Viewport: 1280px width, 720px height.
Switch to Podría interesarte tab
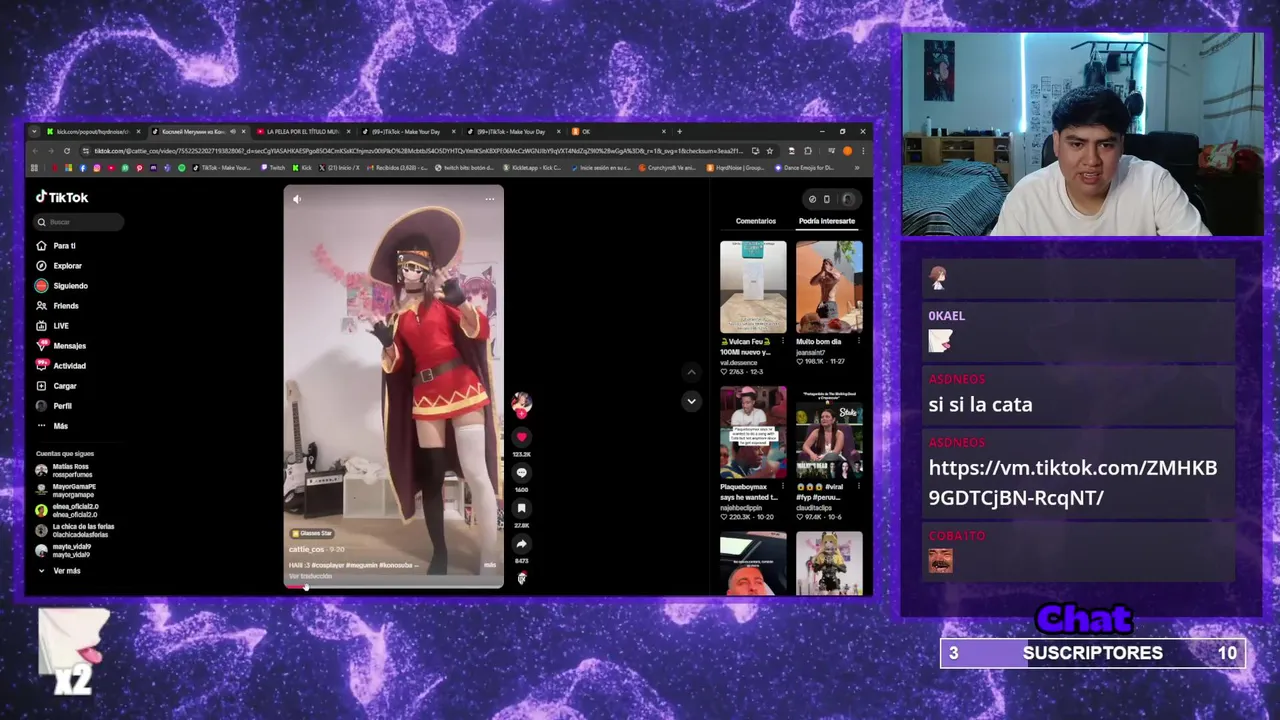coord(827,221)
